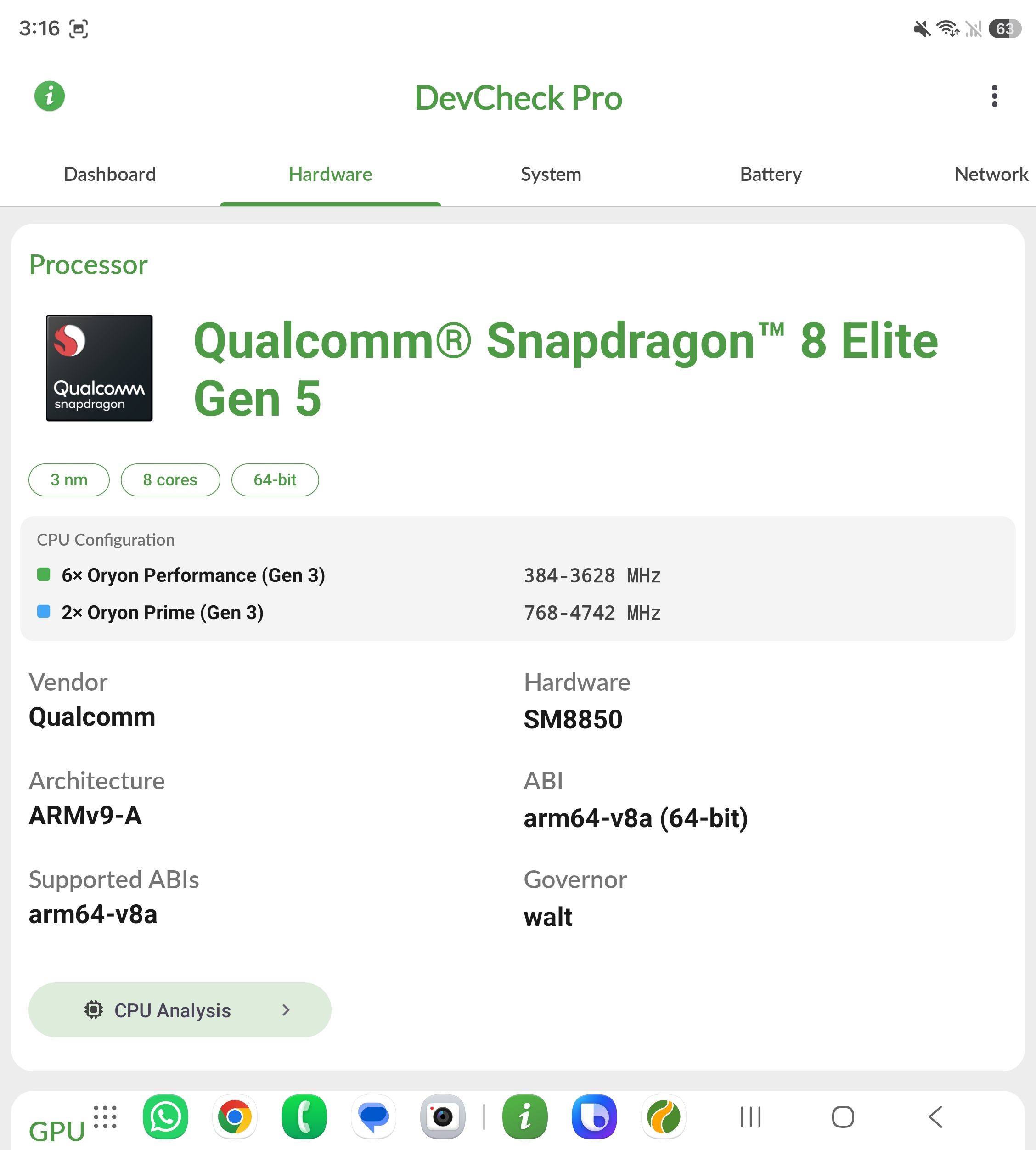Switch to the System tab

(551, 174)
